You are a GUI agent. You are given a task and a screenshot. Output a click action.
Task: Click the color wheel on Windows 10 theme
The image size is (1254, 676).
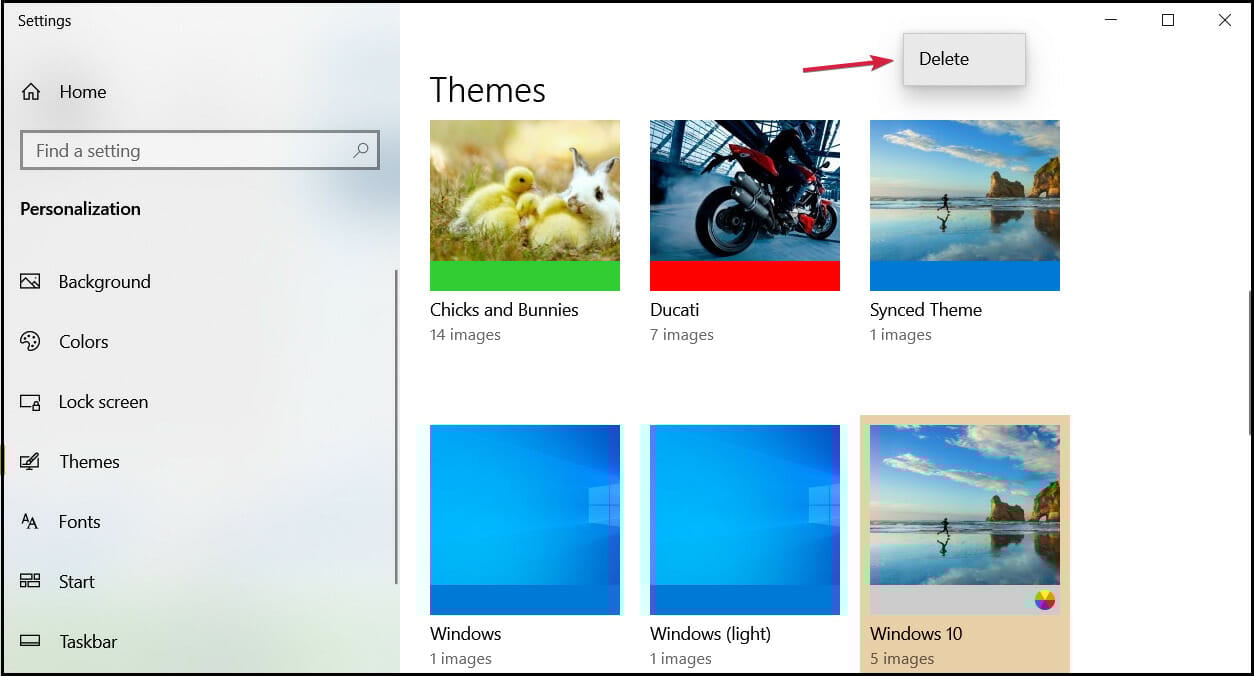[x=1044, y=600]
